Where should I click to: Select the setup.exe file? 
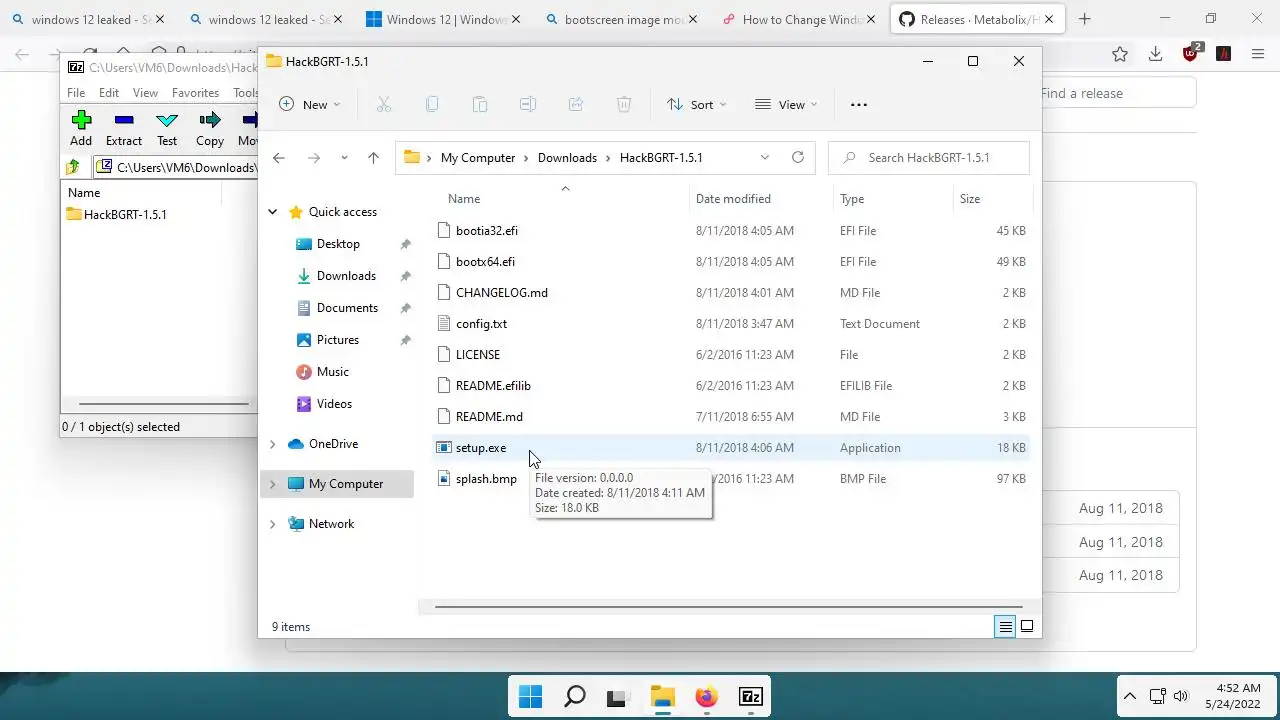coord(730,448)
